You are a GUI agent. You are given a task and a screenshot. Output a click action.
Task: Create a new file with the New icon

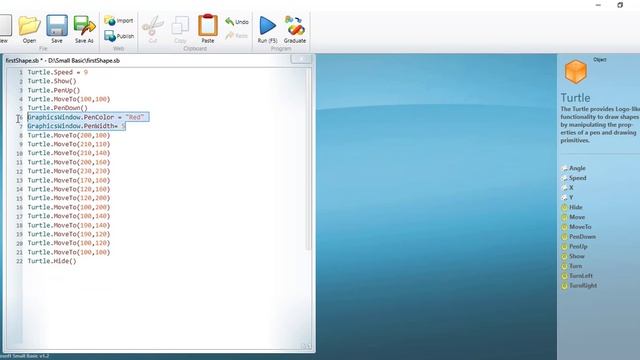pyautogui.click(x=5, y=29)
